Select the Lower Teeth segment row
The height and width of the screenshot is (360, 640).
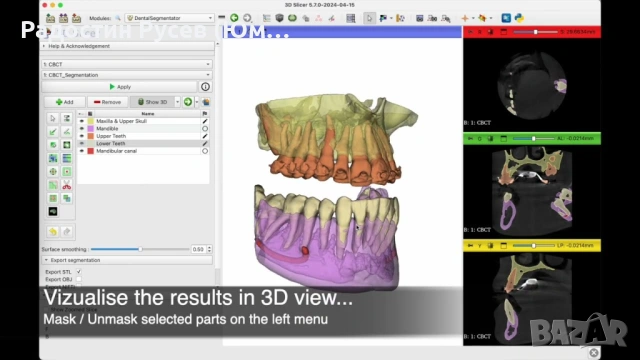pos(143,144)
